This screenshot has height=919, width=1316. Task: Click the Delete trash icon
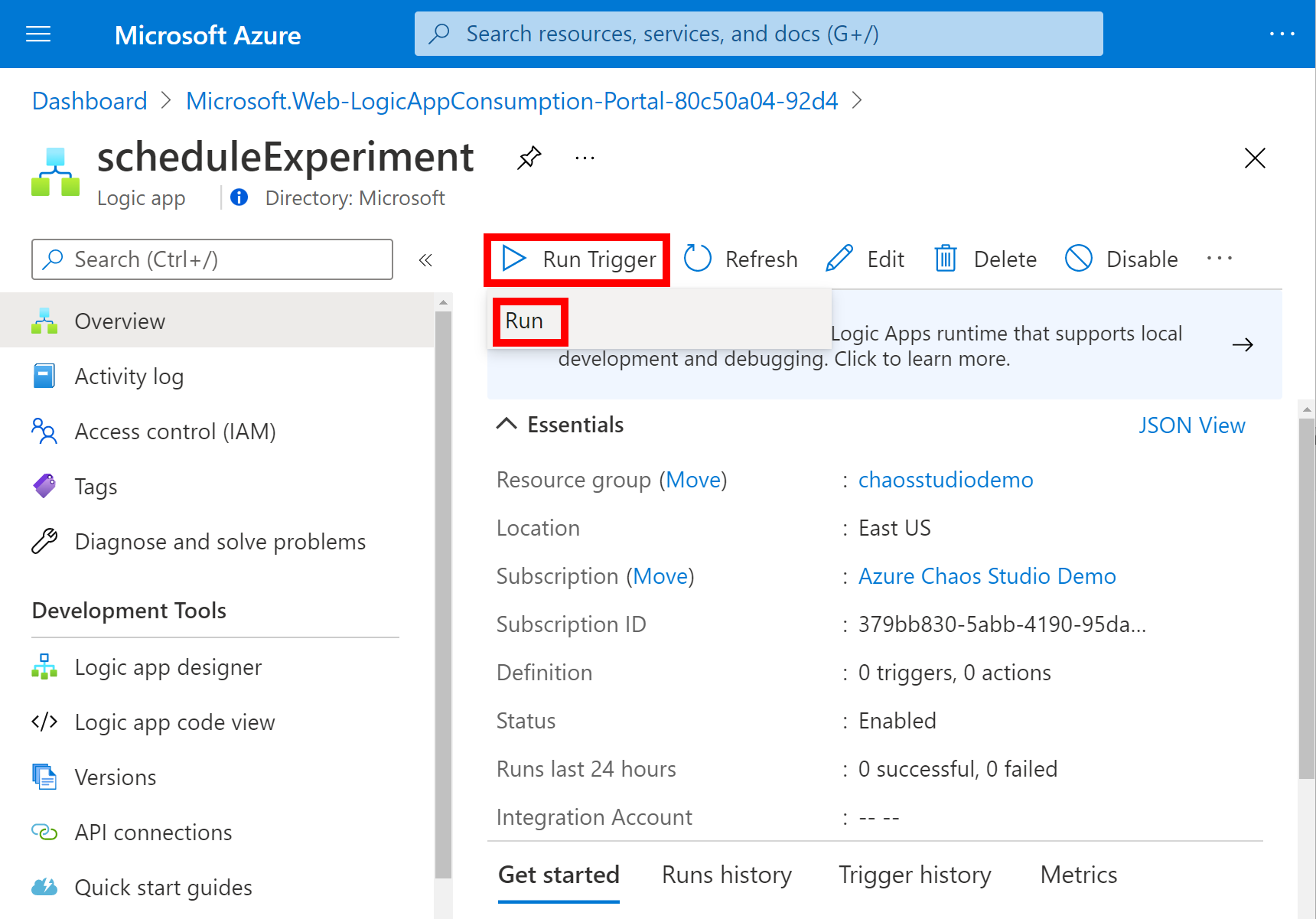tap(946, 259)
